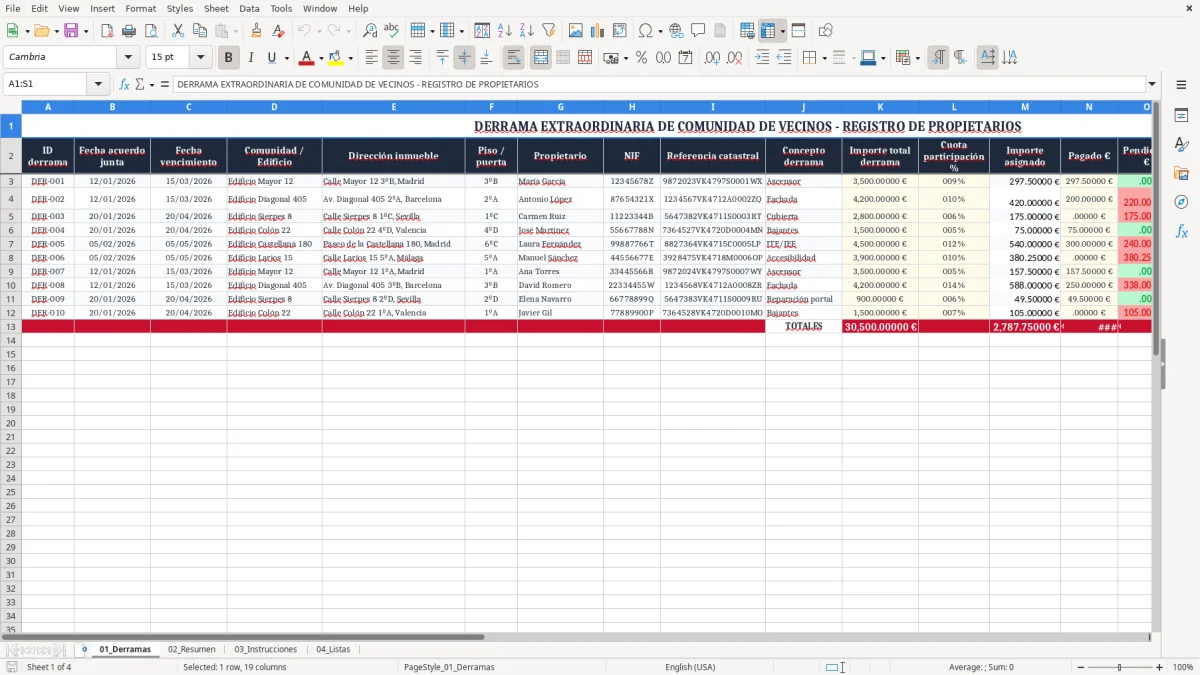This screenshot has height=675, width=1200.
Task: Open Name Box dropdown arrow
Action: tap(98, 84)
